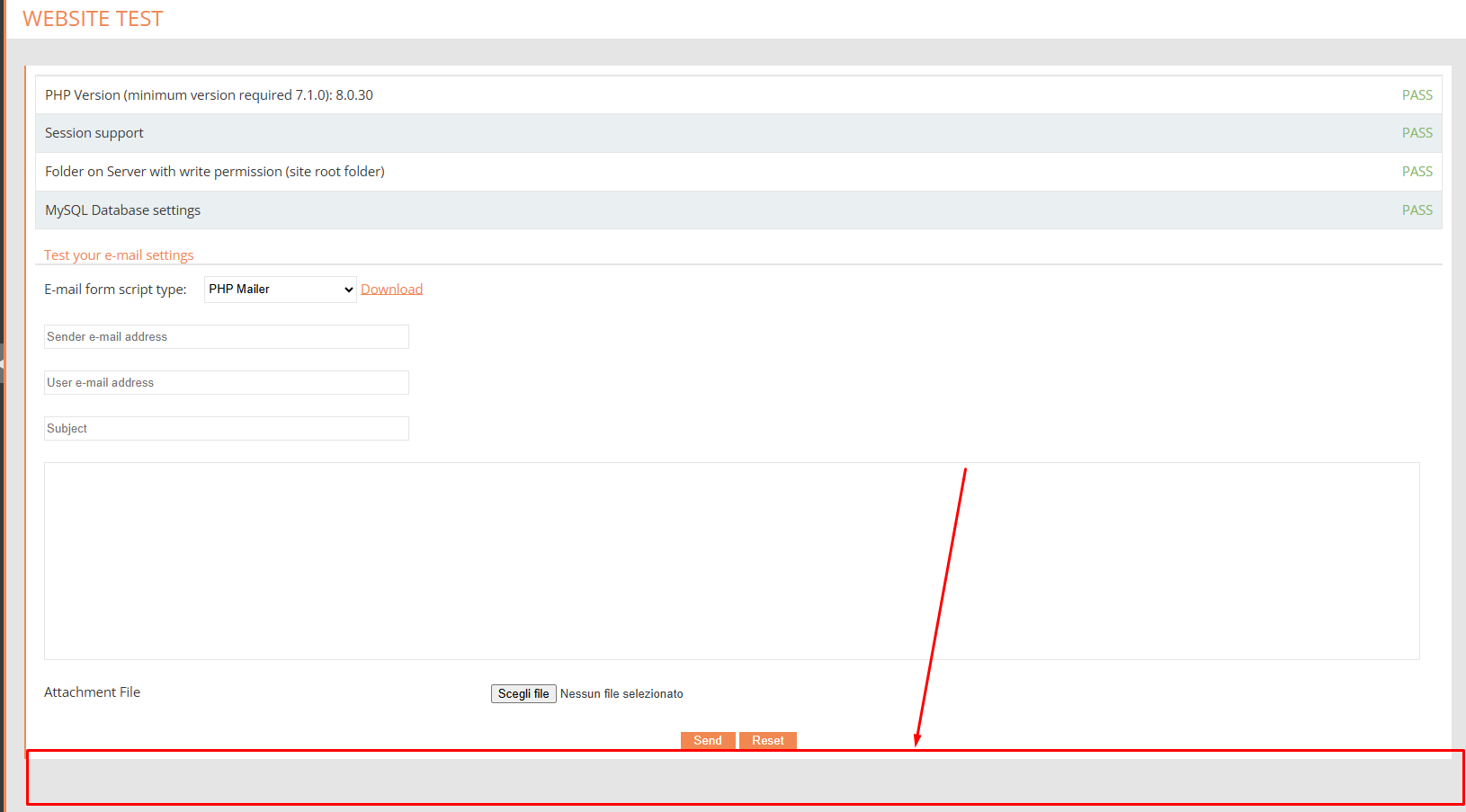The height and width of the screenshot is (812, 1466).
Task: Click the Download link
Action: [391, 290]
